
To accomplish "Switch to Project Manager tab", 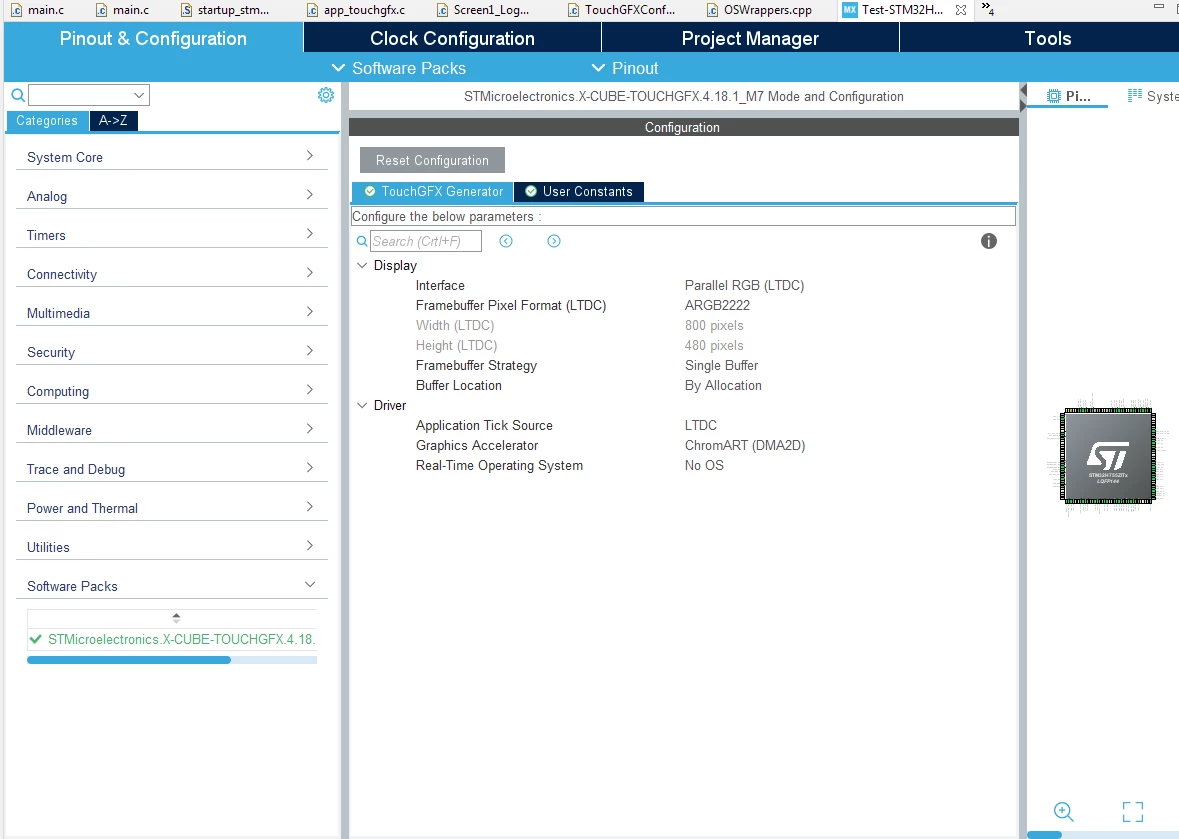I will coord(750,38).
